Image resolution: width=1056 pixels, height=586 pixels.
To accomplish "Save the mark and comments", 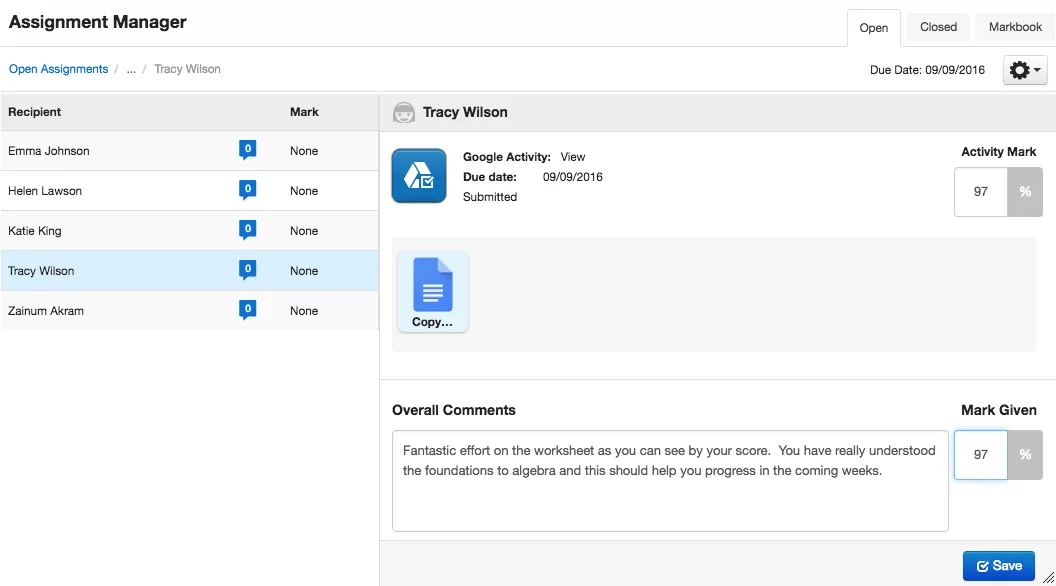I will [x=999, y=566].
